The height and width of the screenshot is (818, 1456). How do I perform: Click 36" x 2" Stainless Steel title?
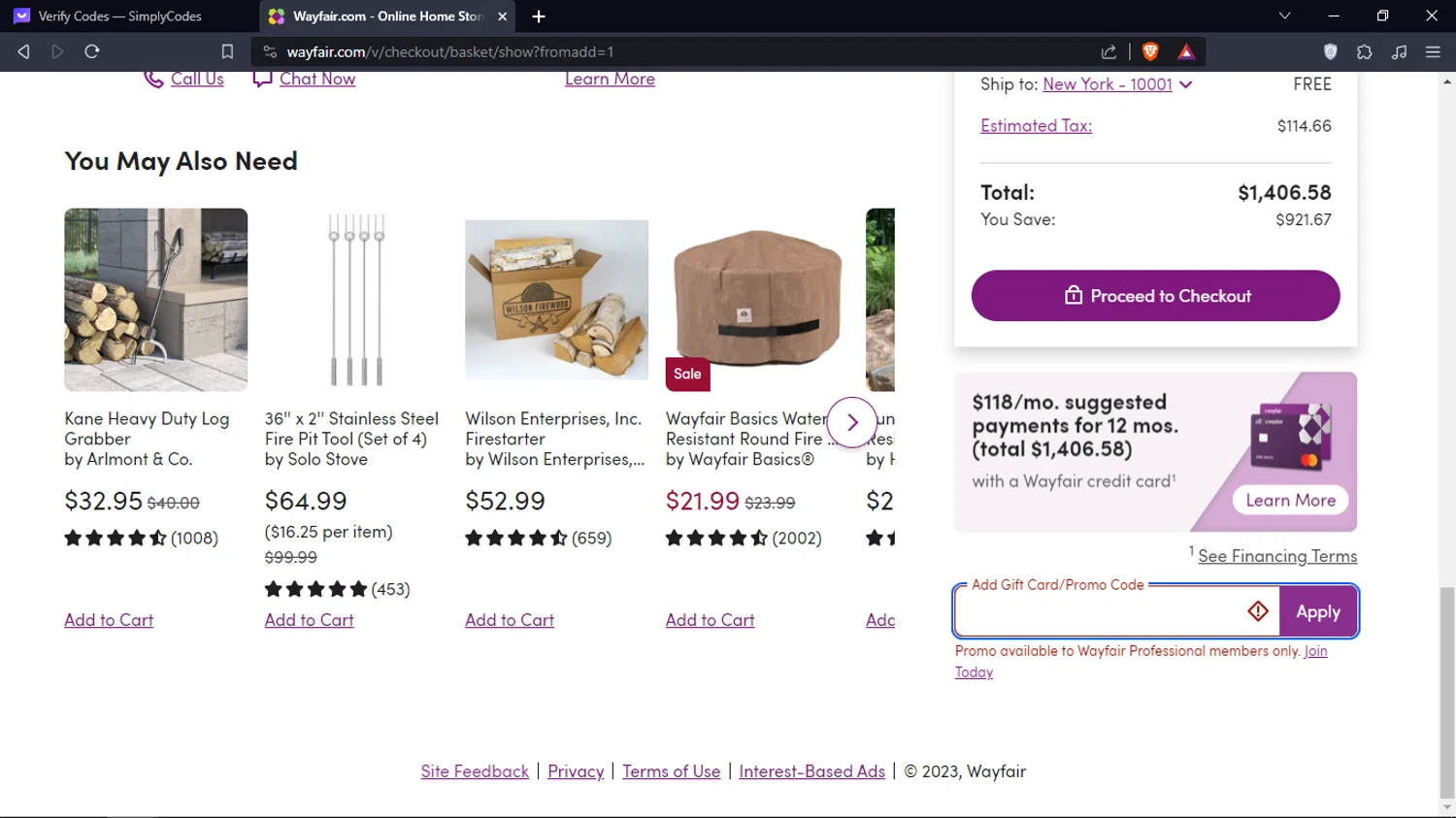pos(351,429)
